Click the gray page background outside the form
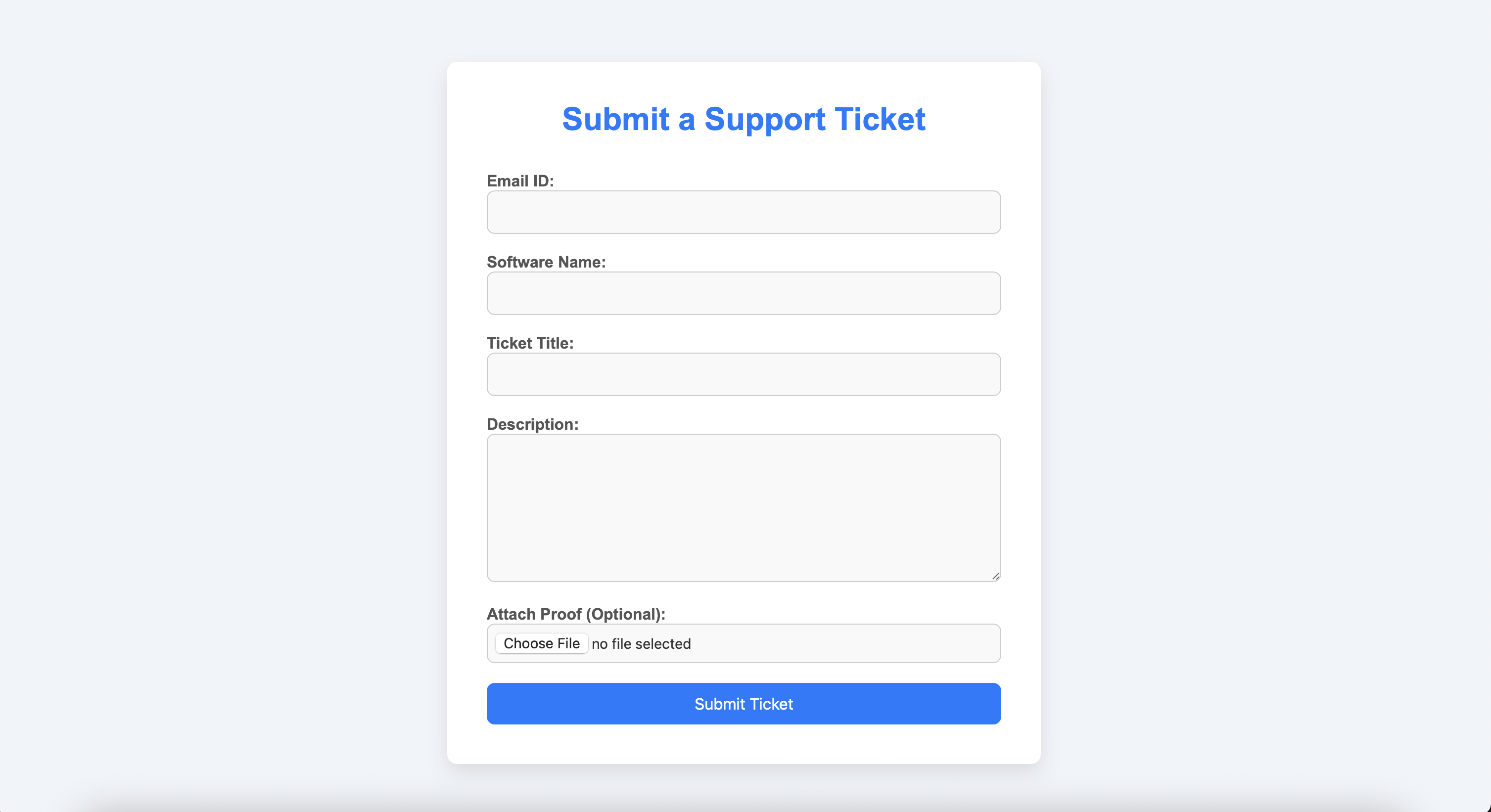Screen dimensions: 1491x812 pyautogui.click(x=220, y=405)
